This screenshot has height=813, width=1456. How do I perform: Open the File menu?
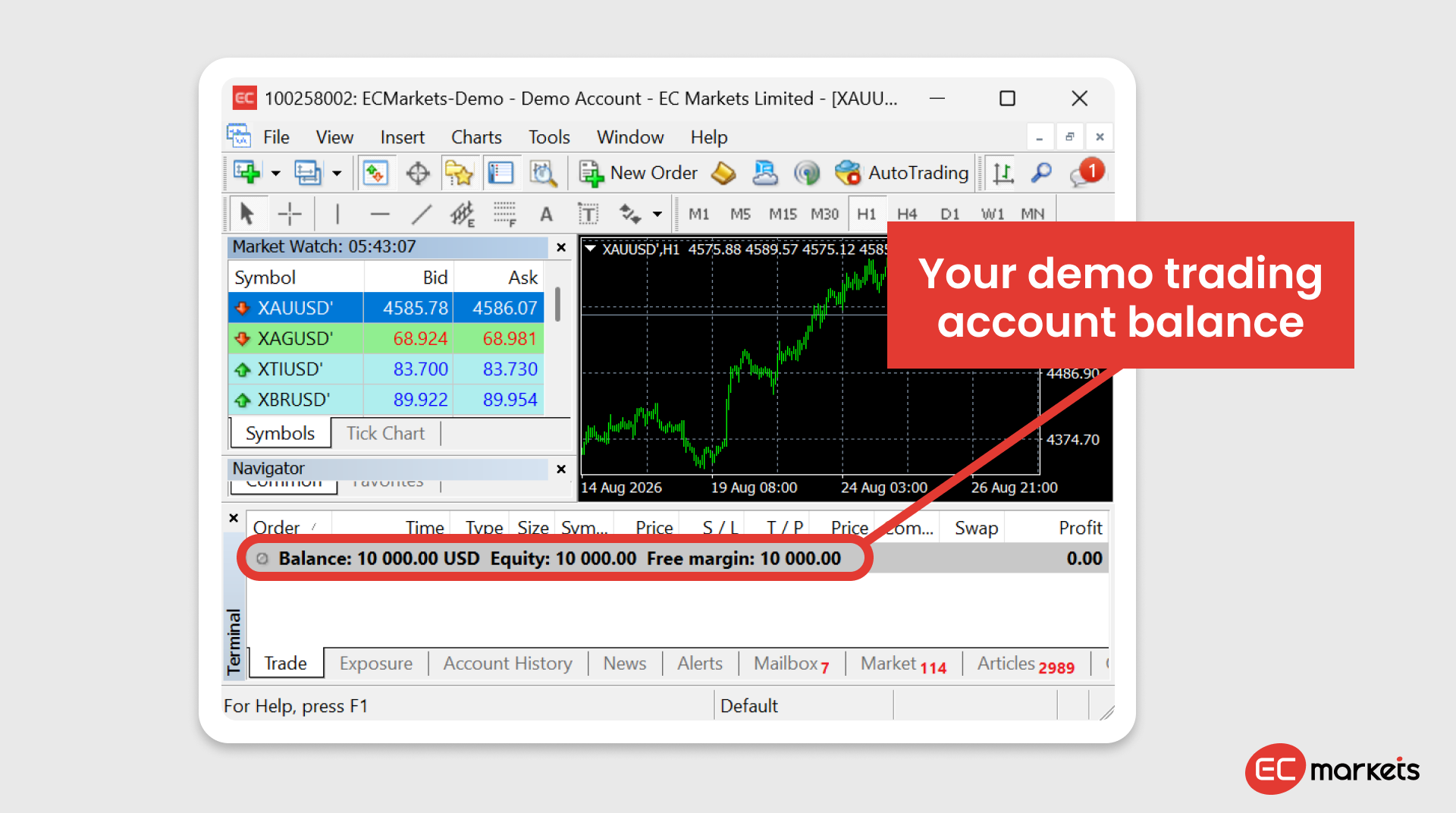[276, 137]
